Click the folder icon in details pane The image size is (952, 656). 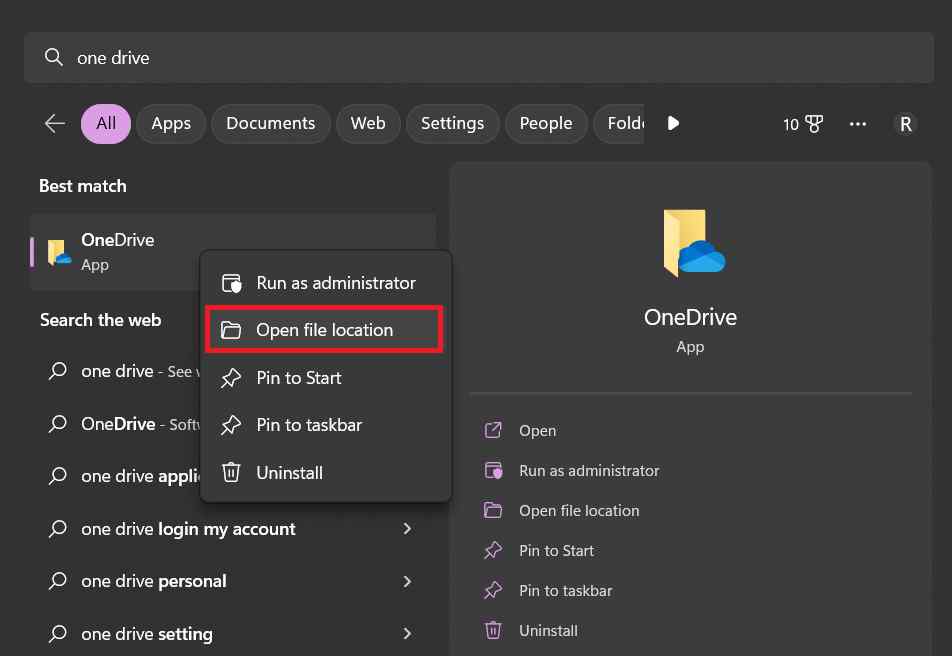click(492, 510)
